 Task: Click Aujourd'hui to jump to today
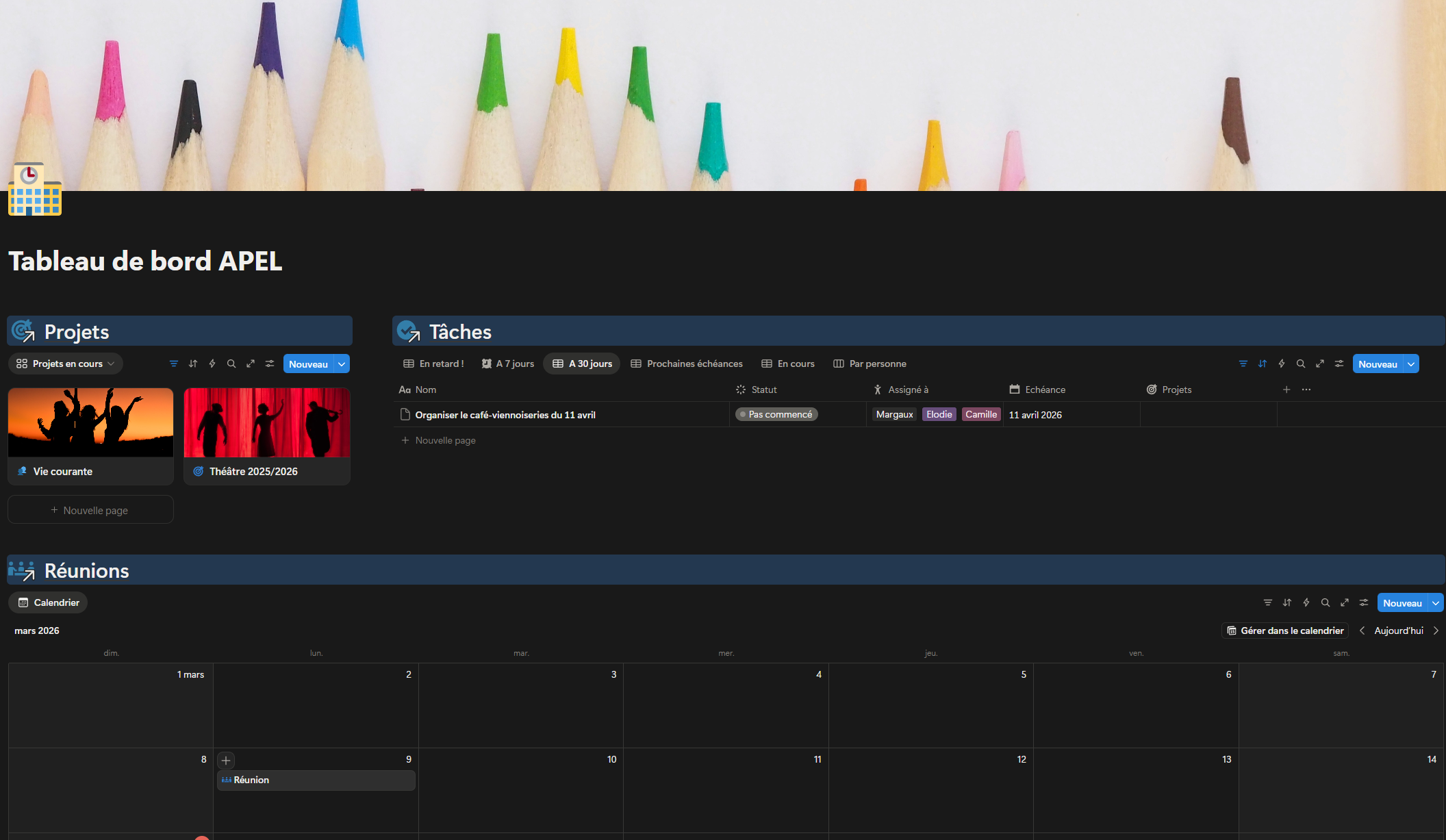pos(1399,631)
